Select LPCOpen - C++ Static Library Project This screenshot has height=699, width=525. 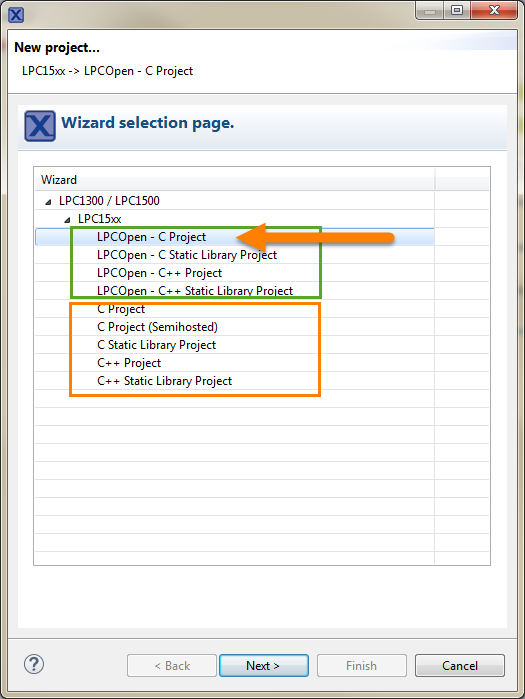(x=195, y=291)
